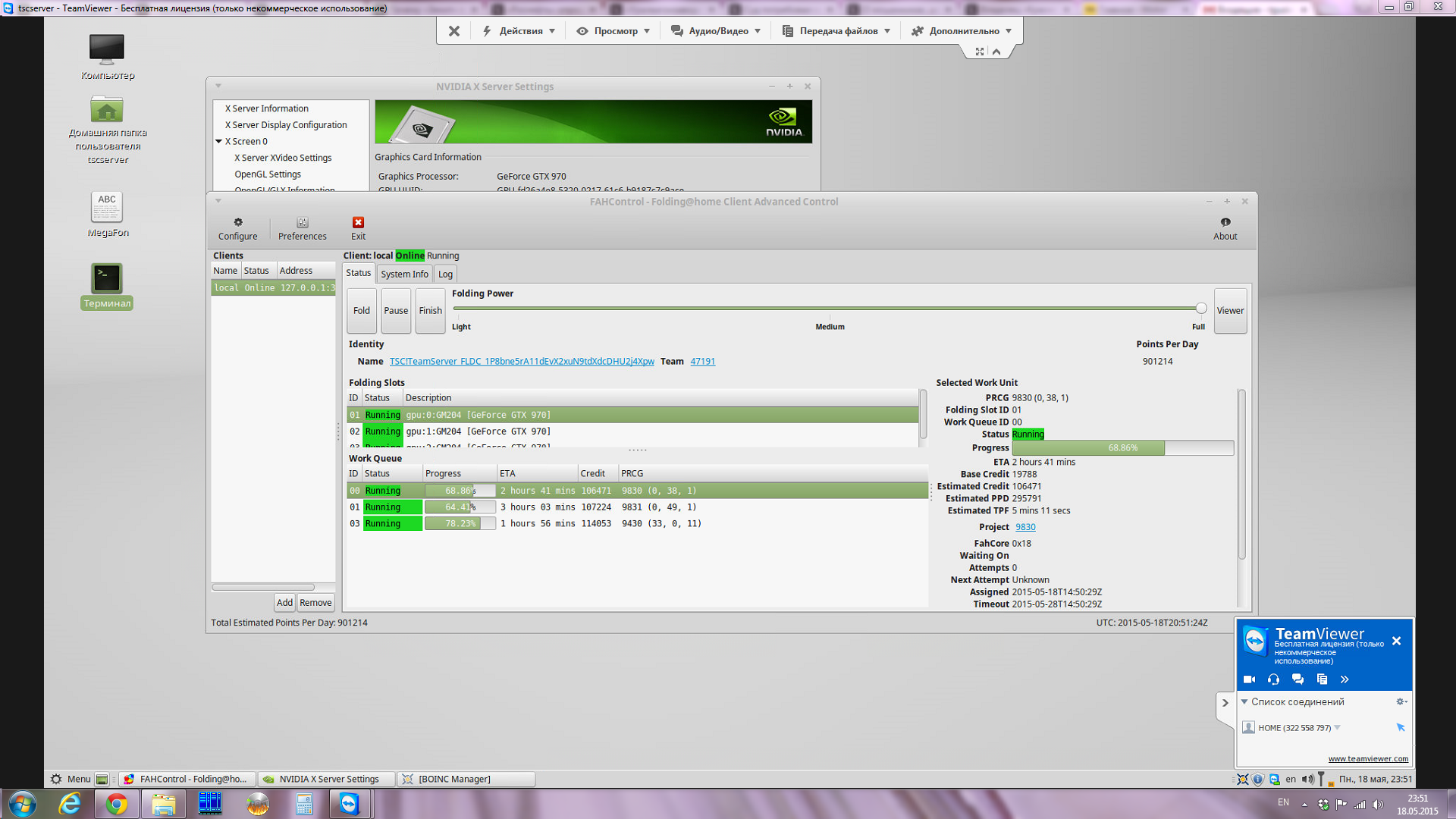
Task: Open TeamViewer file transfer dropdown
Action: (837, 31)
